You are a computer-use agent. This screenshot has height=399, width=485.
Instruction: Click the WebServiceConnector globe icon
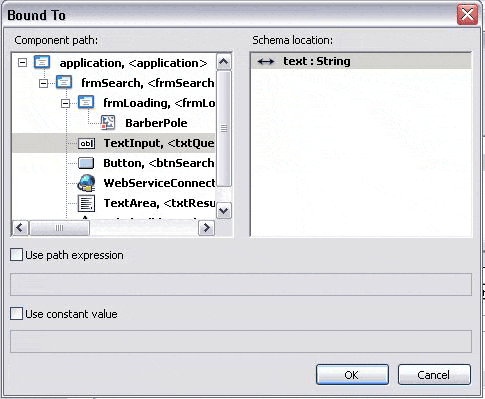86,183
